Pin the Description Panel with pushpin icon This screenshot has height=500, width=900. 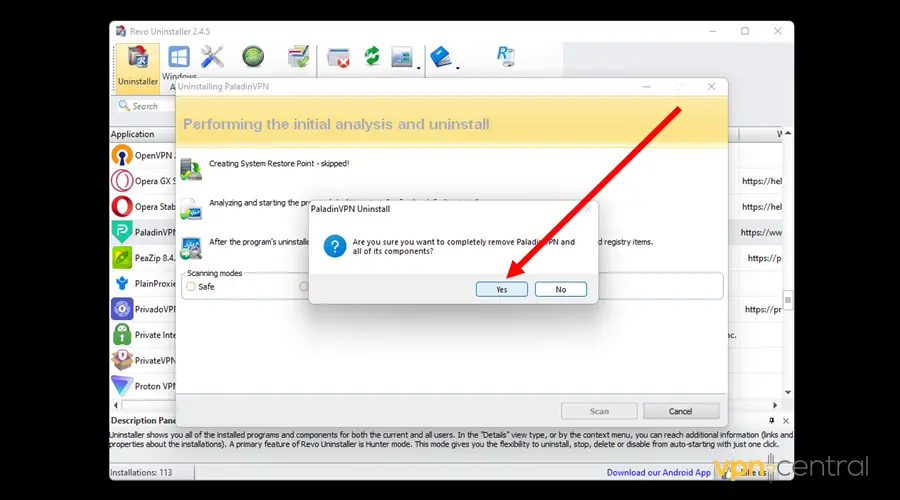click(x=771, y=421)
